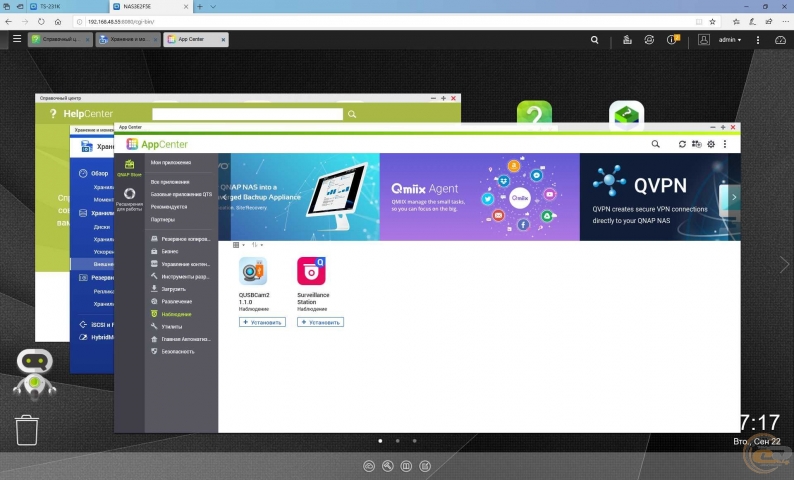The width and height of the screenshot is (794, 480).
Task: Select the Развлечение category
Action: (x=177, y=302)
